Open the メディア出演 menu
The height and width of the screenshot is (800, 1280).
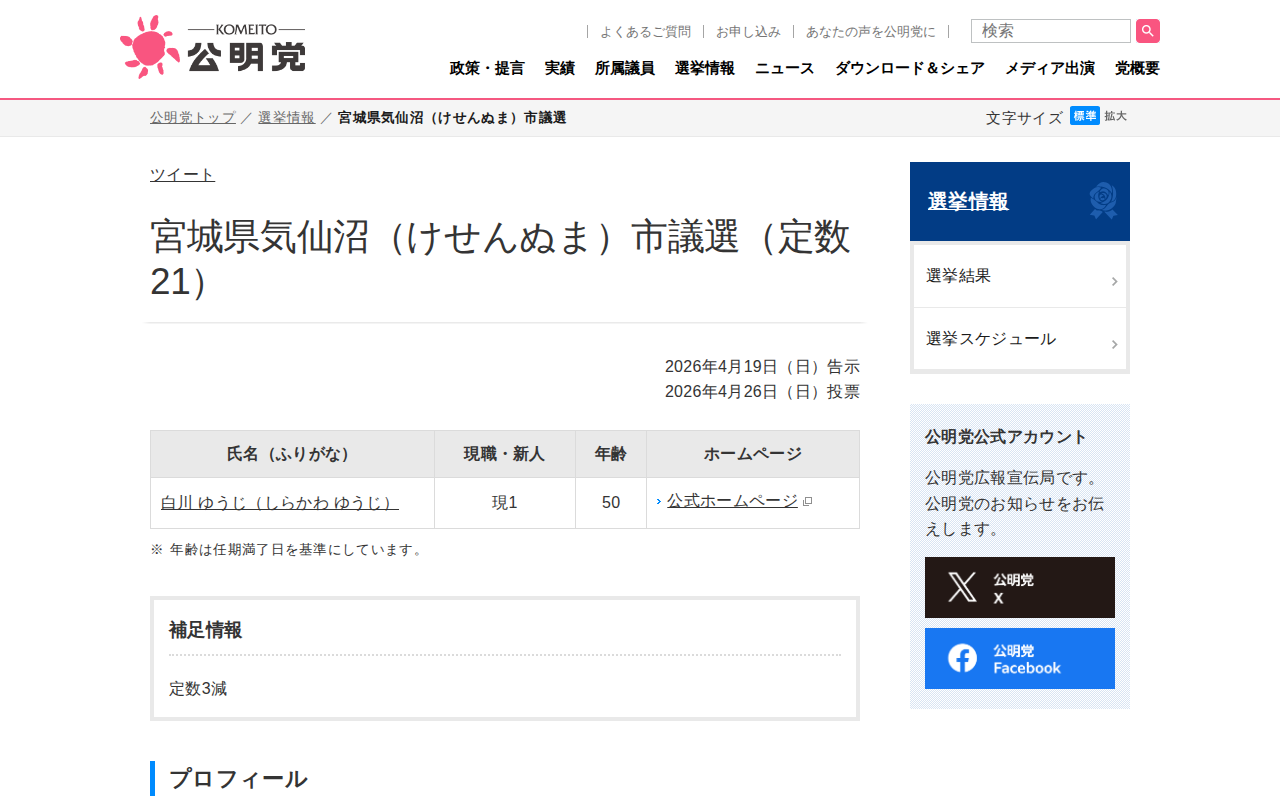(1050, 68)
